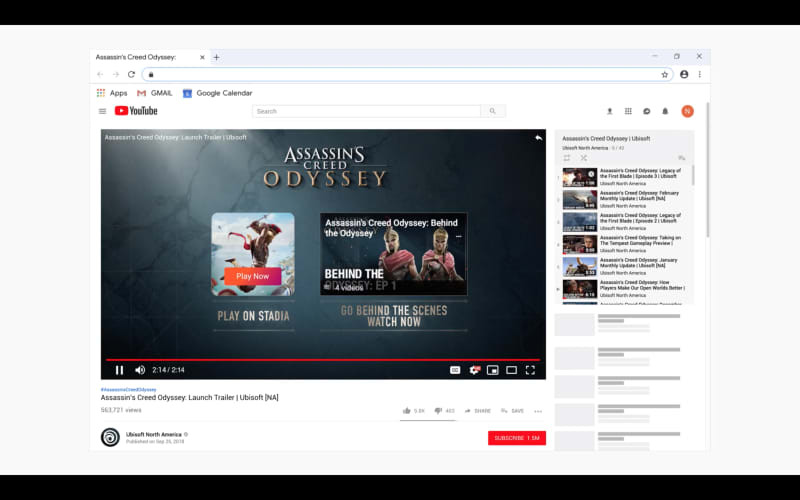Screen dimensions: 800x500
Task: Open the YouTube guide hamburger menu
Action: click(x=103, y=111)
